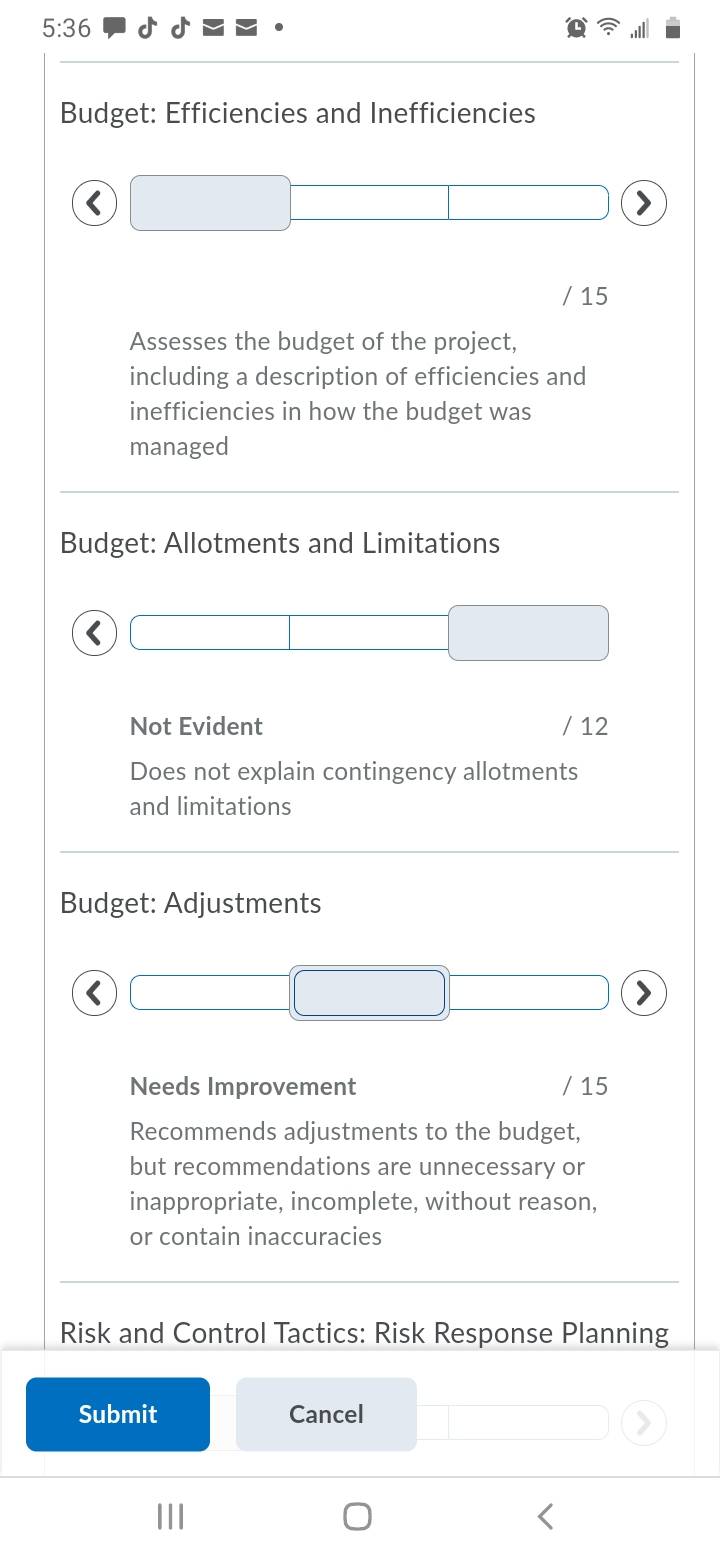This screenshot has width=720, height=1560.
Task: Select first level for Allotments and Limitations
Action: click(x=210, y=633)
